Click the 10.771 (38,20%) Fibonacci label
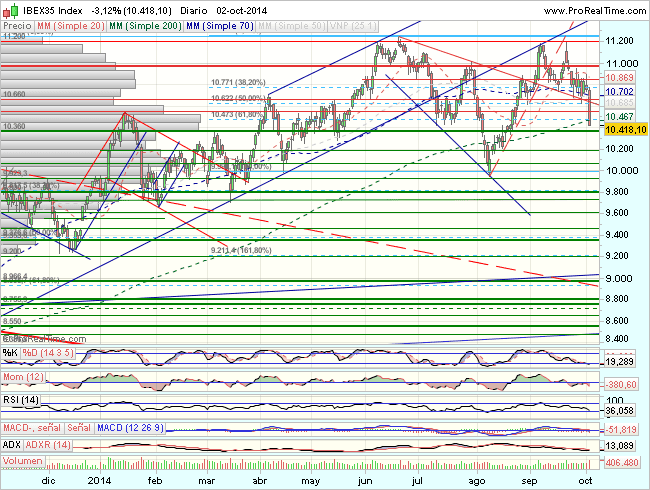The image size is (650, 490). [x=238, y=82]
